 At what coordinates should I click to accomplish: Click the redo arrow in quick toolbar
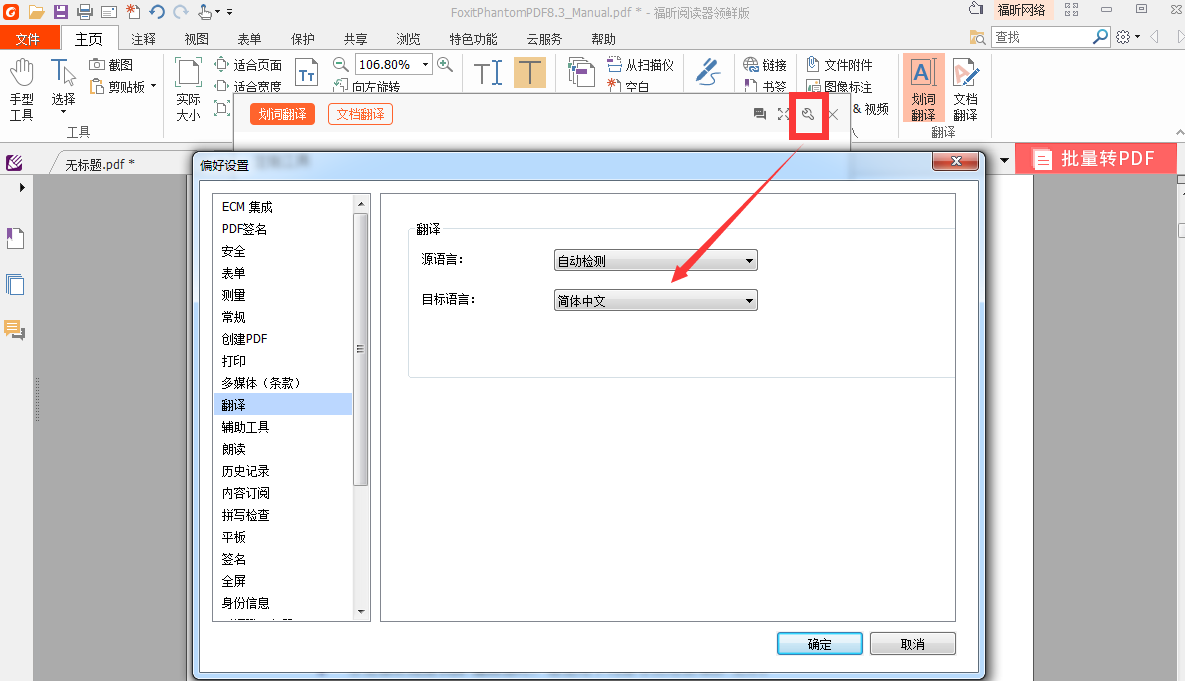[x=181, y=11]
